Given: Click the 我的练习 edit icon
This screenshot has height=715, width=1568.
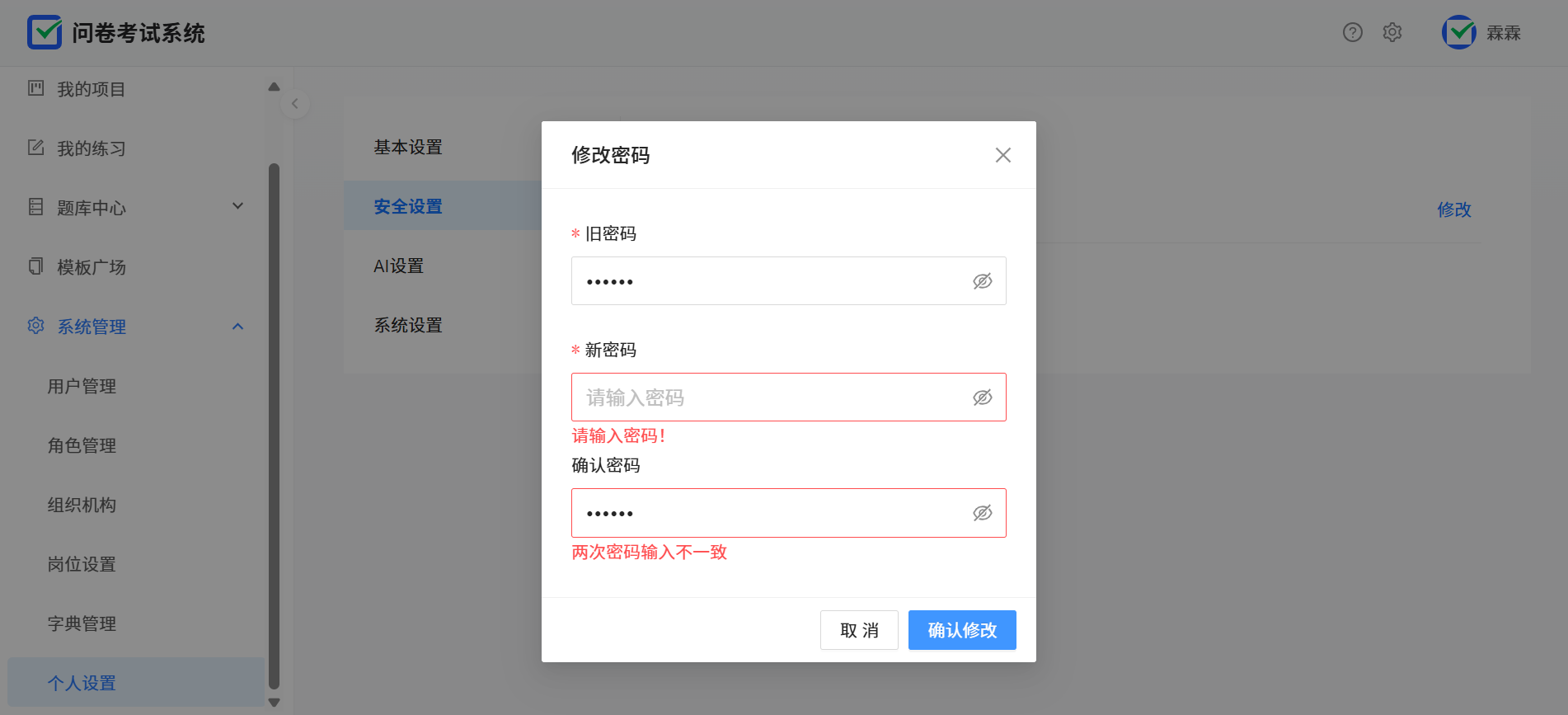Looking at the screenshot, I should coord(36,148).
